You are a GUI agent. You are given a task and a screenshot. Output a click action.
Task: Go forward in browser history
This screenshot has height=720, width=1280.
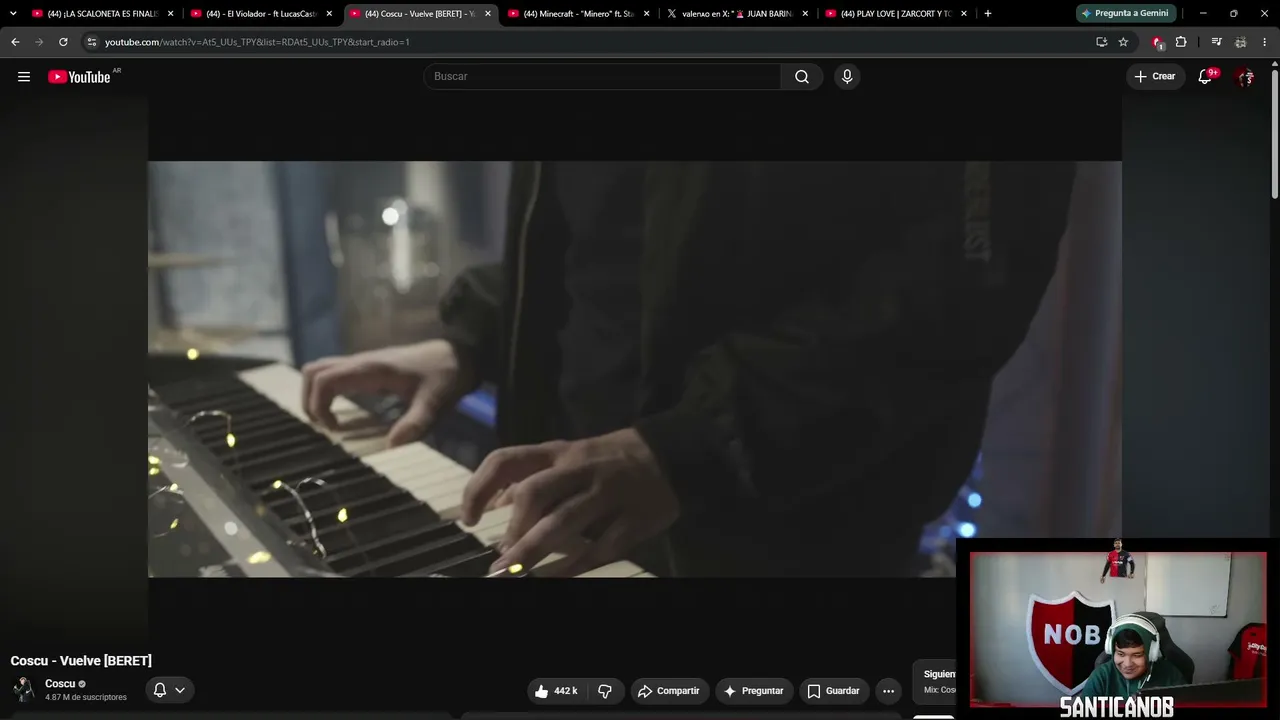(x=39, y=42)
